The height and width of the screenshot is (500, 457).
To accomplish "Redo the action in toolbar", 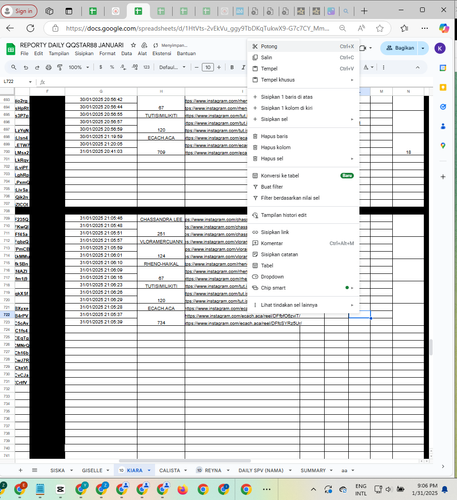I will click(37, 67).
